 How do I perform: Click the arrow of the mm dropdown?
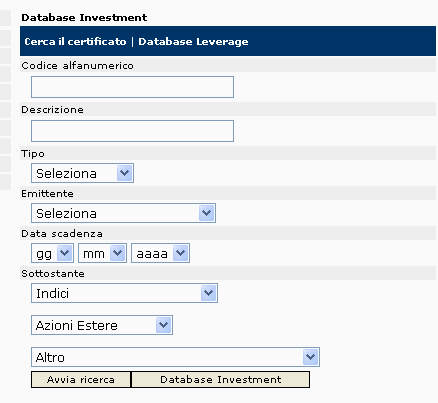click(x=118, y=253)
